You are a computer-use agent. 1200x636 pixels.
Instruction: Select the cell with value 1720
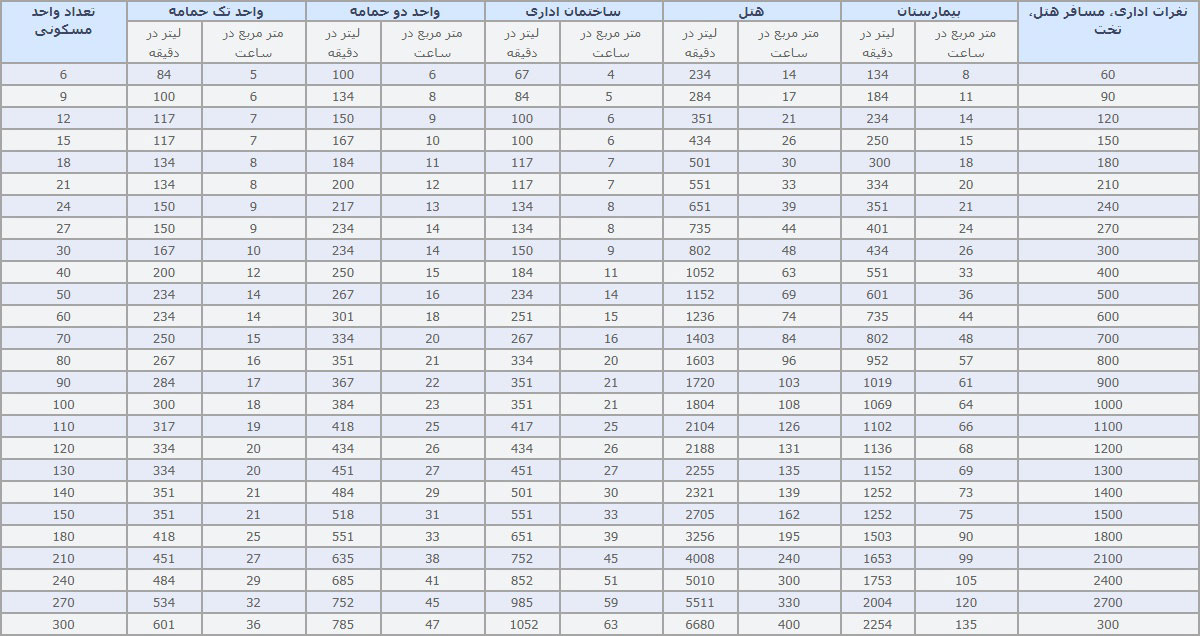click(700, 383)
